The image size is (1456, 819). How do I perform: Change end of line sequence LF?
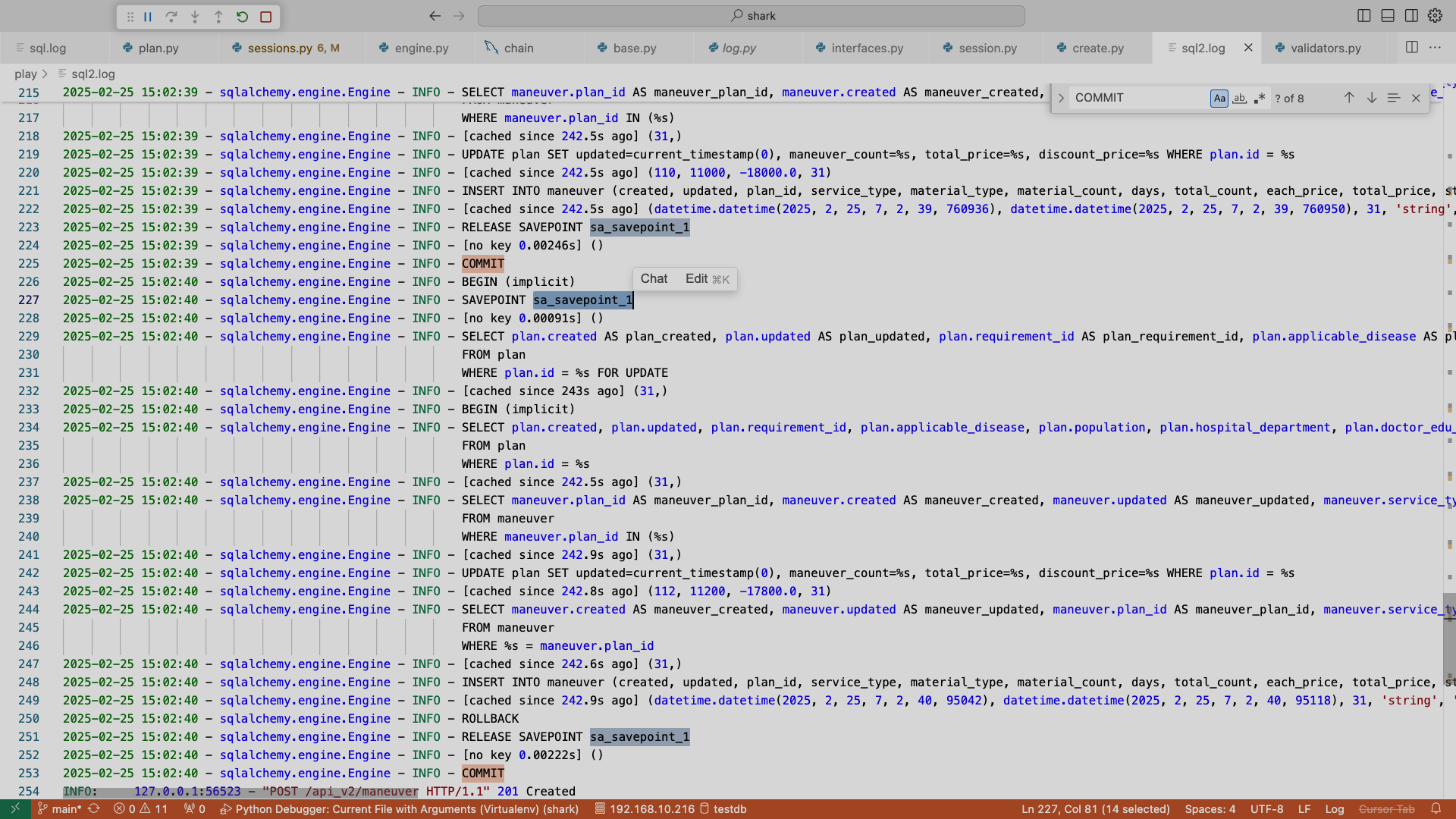1304,809
